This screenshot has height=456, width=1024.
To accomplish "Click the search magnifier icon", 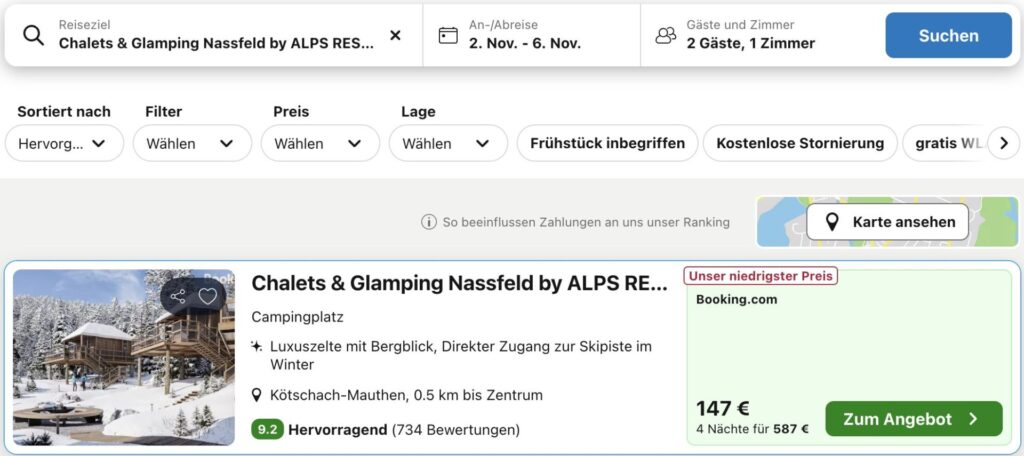I will pyautogui.click(x=33, y=35).
